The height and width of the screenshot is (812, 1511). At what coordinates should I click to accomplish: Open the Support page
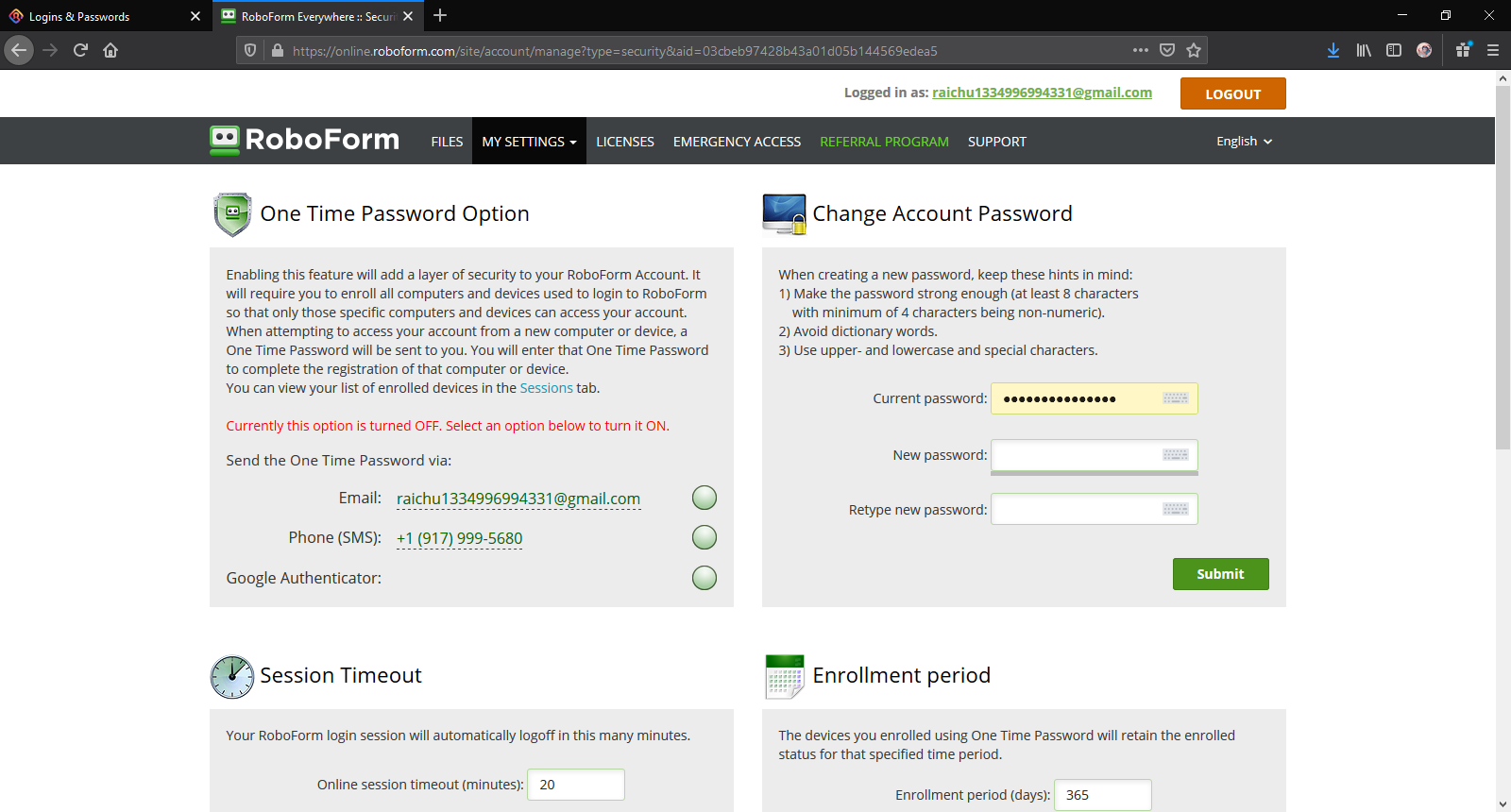(x=997, y=142)
